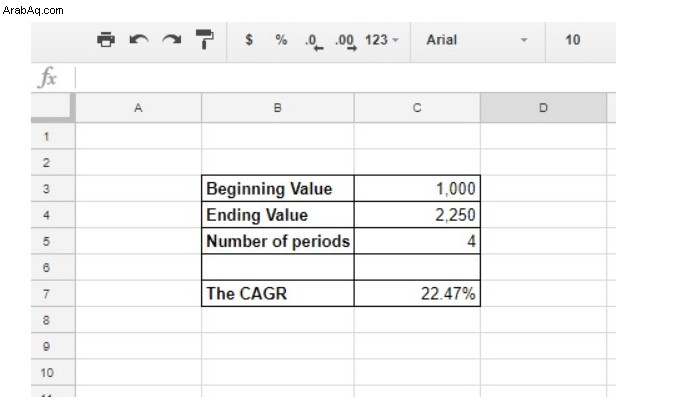
Task: Decrease decimal places
Action: 314,41
